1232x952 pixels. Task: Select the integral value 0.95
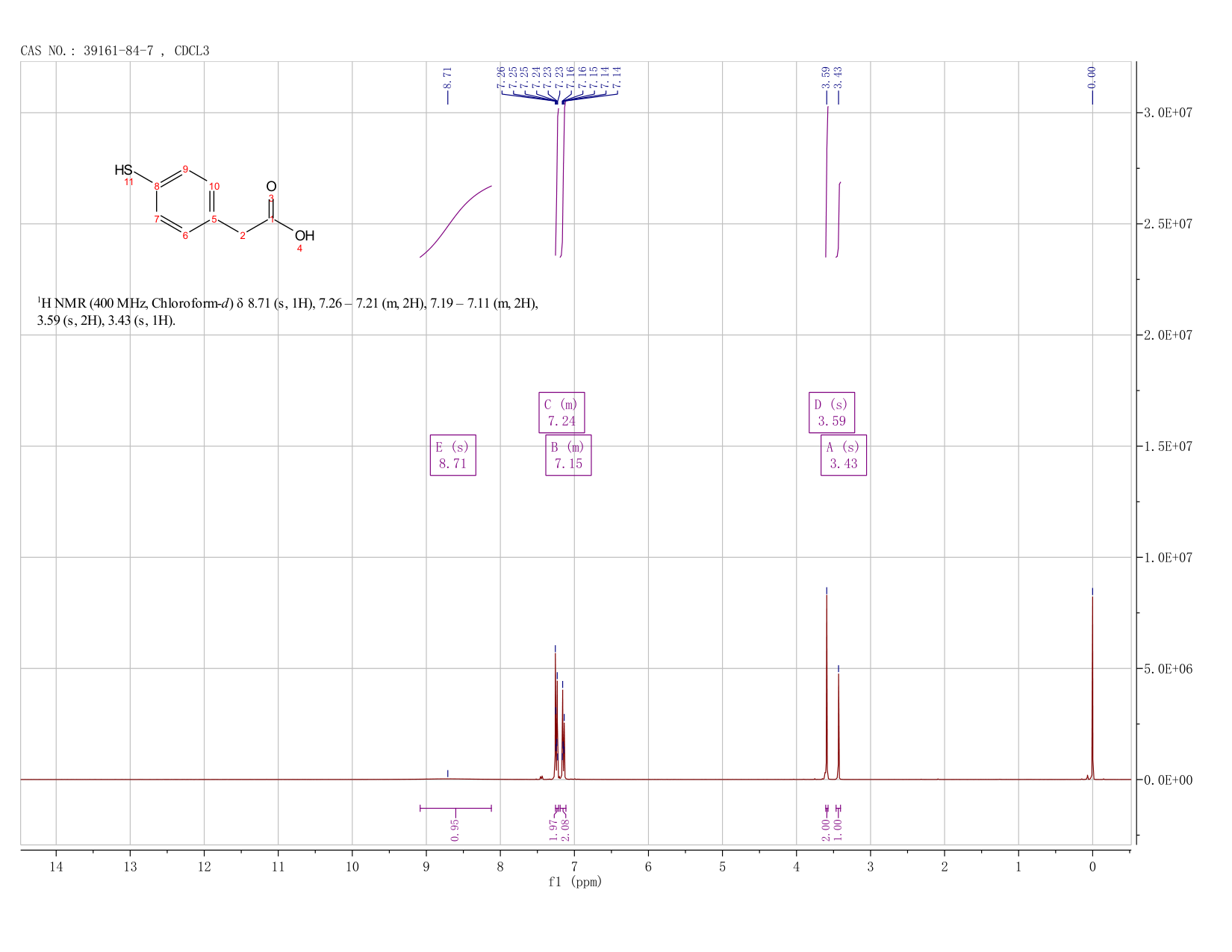coord(455,829)
